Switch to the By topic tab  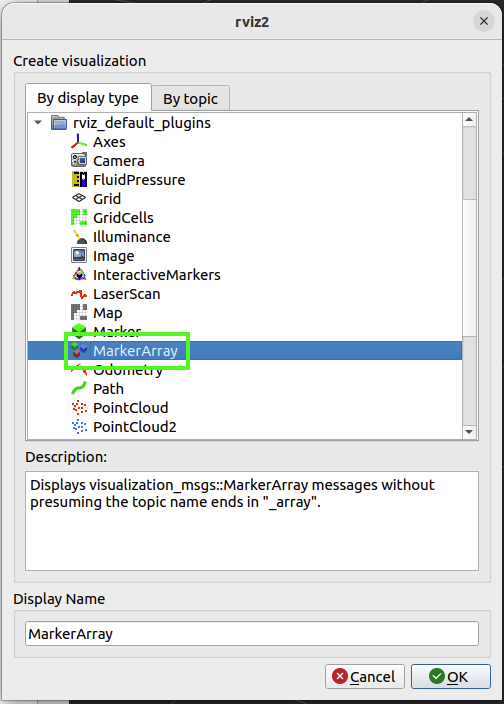[x=190, y=98]
